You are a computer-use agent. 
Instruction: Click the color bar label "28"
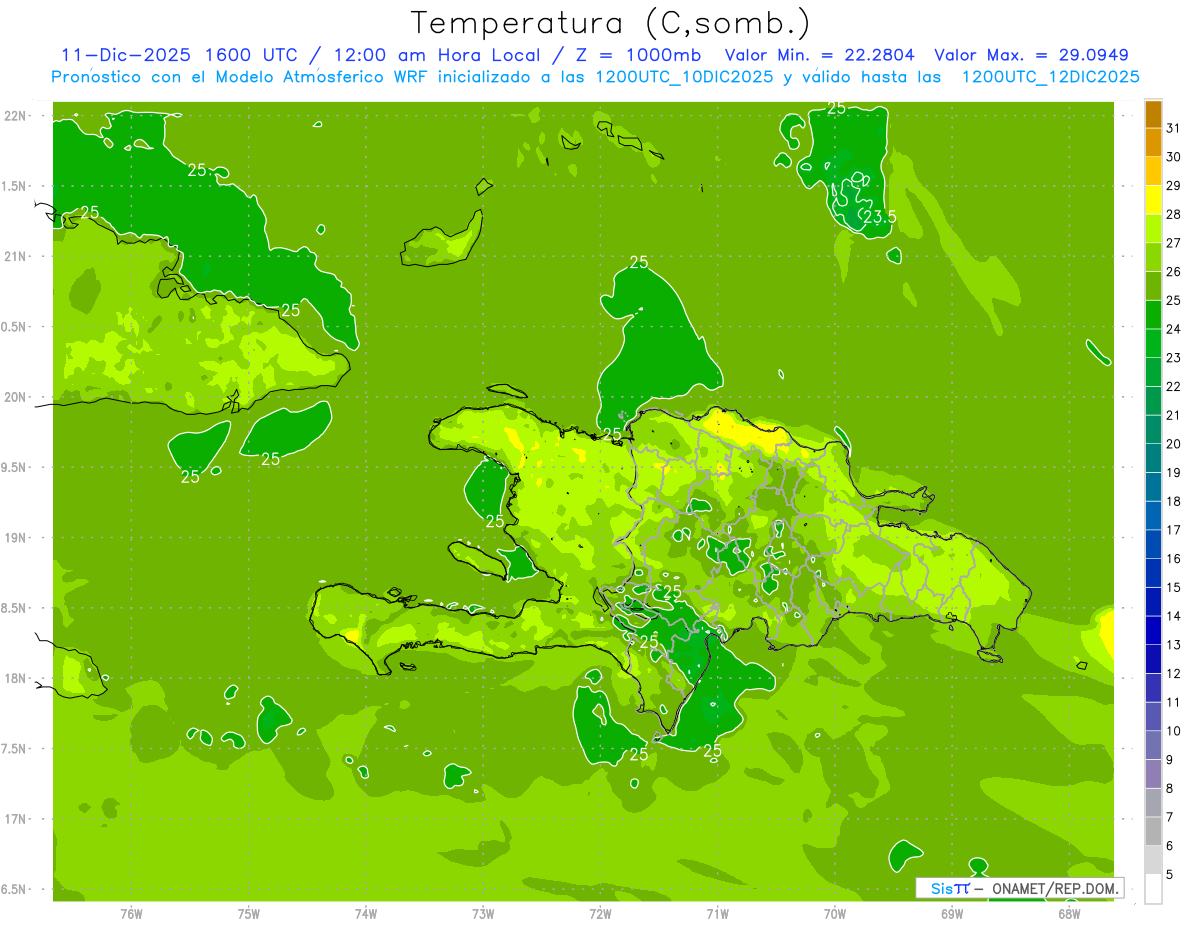click(x=1174, y=214)
